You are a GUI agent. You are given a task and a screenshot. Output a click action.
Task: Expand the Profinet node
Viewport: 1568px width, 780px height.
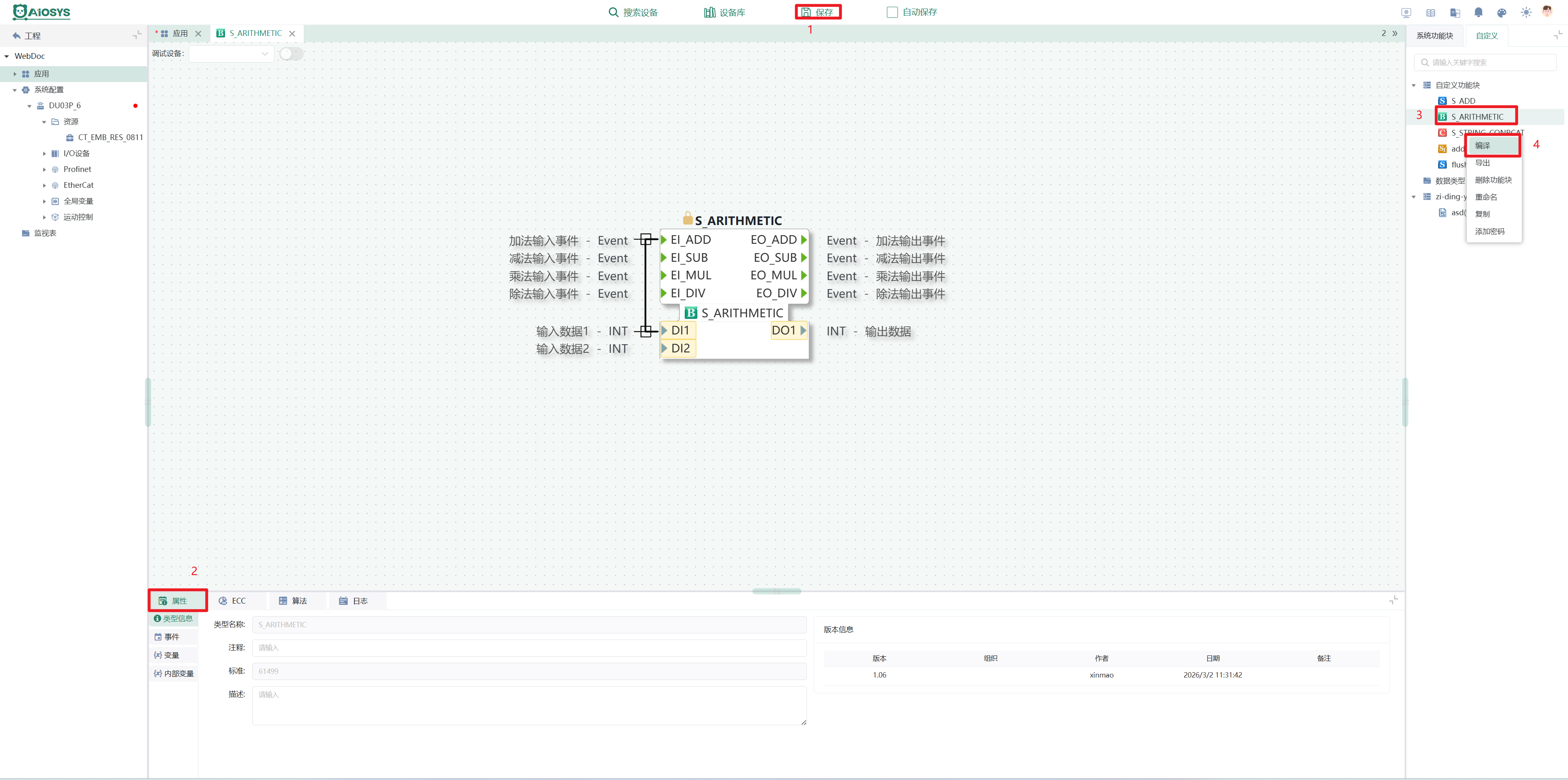pyautogui.click(x=45, y=169)
